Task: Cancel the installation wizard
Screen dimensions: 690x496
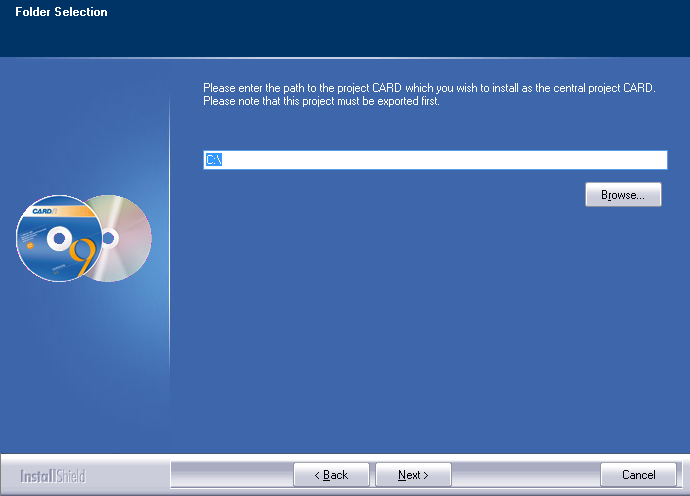Action: [x=638, y=474]
